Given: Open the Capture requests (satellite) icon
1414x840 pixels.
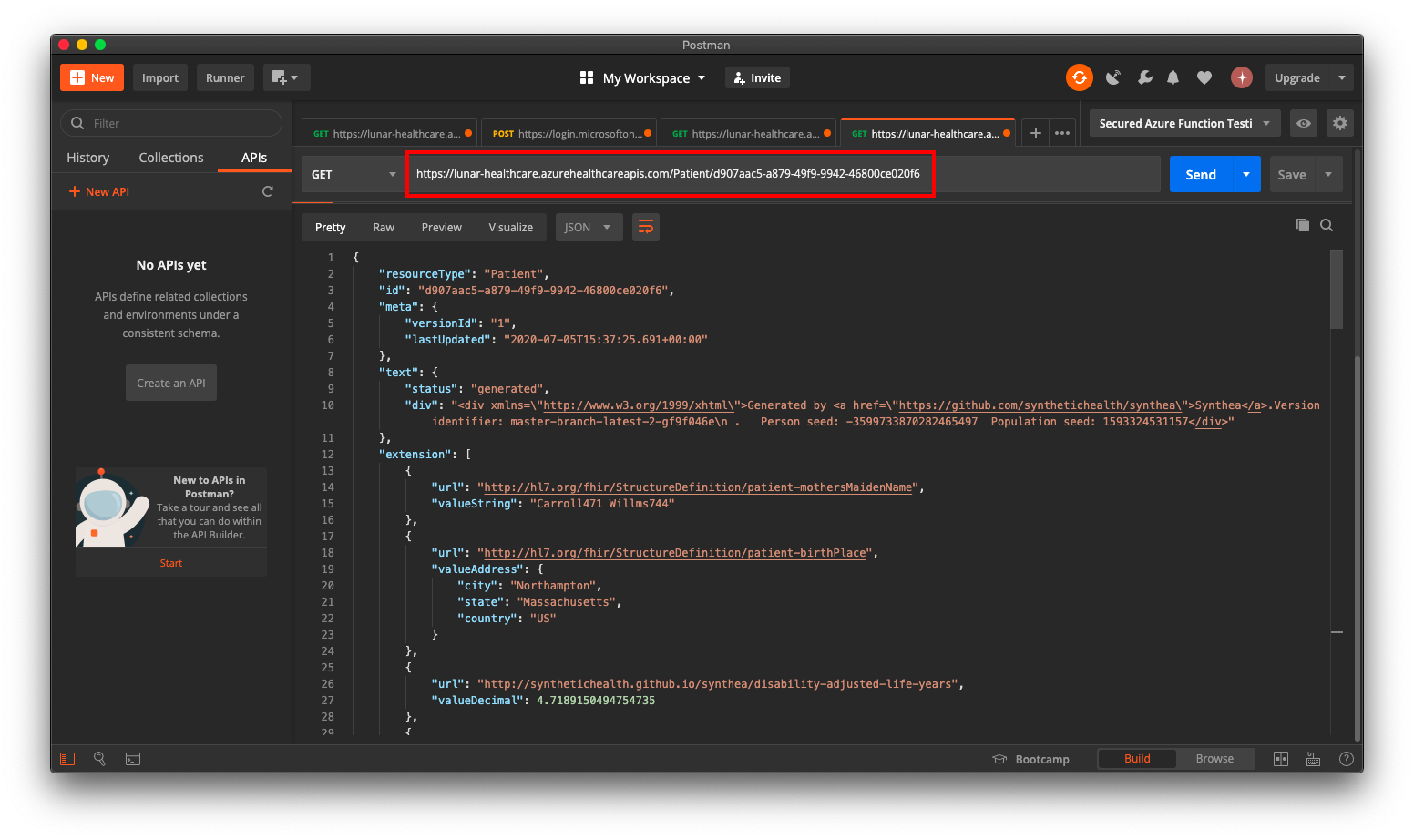Looking at the screenshot, I should tap(1113, 77).
